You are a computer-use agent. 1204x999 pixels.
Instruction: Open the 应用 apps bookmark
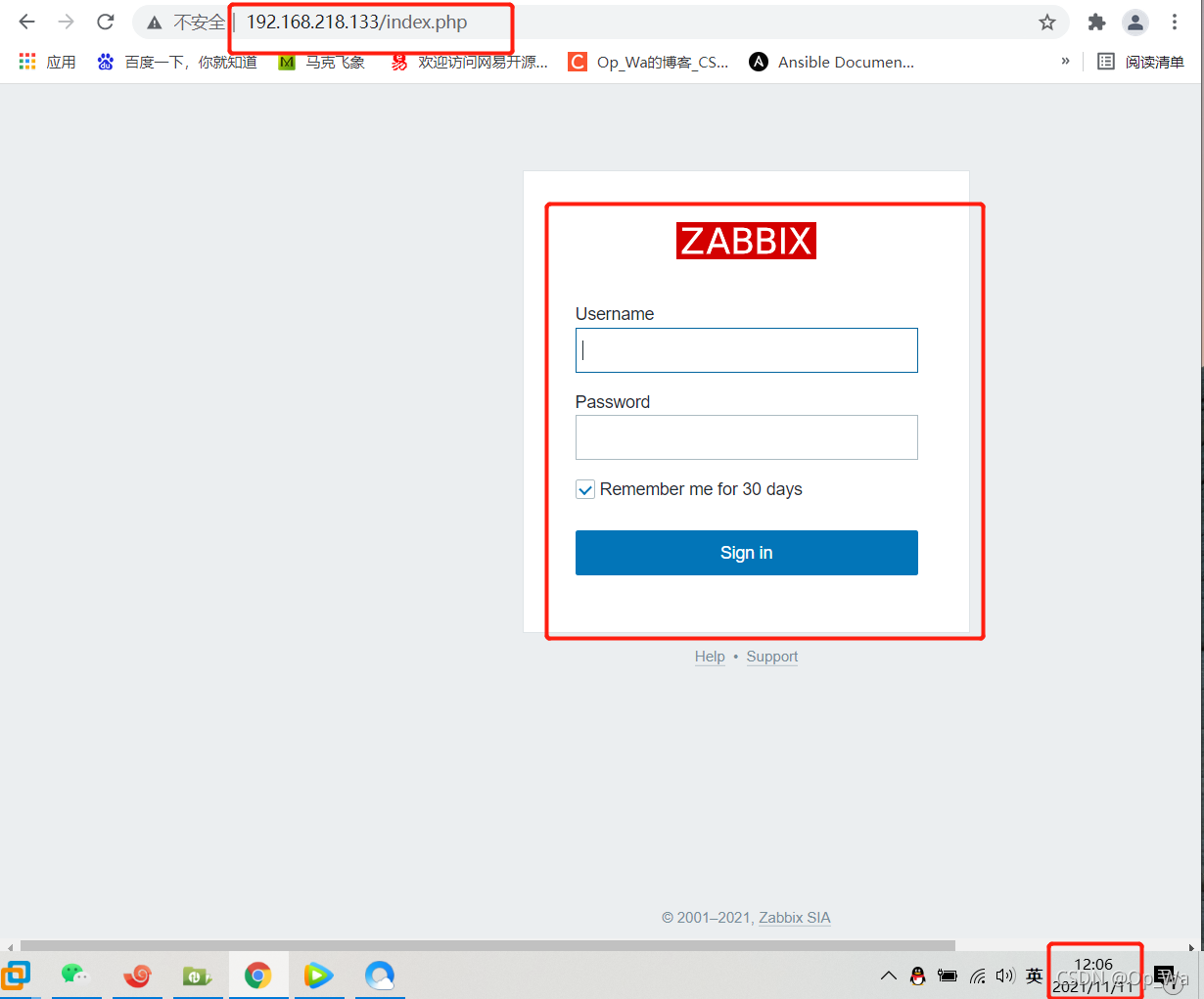pyautogui.click(x=47, y=62)
